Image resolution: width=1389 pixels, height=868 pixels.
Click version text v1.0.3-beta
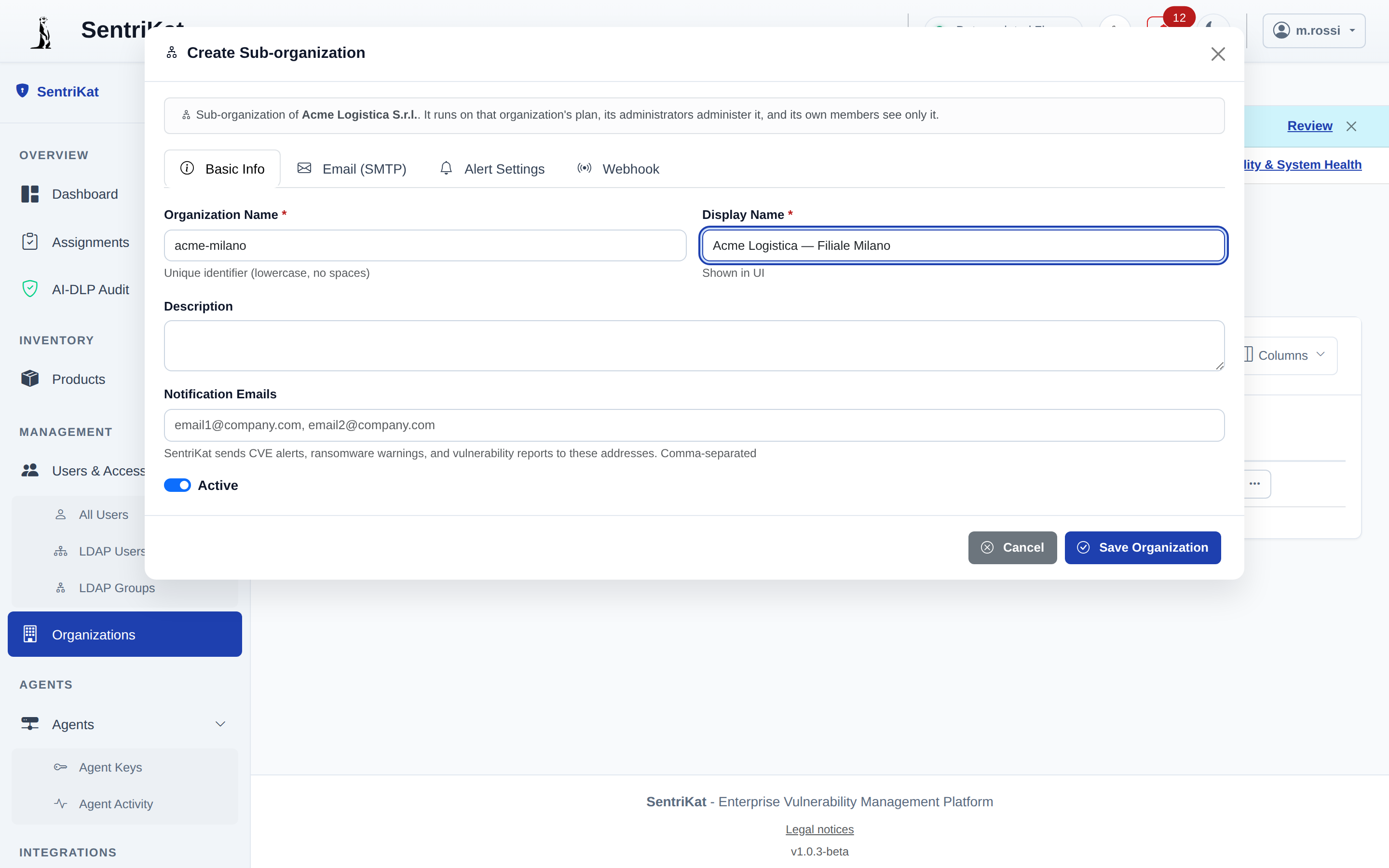coord(819,851)
